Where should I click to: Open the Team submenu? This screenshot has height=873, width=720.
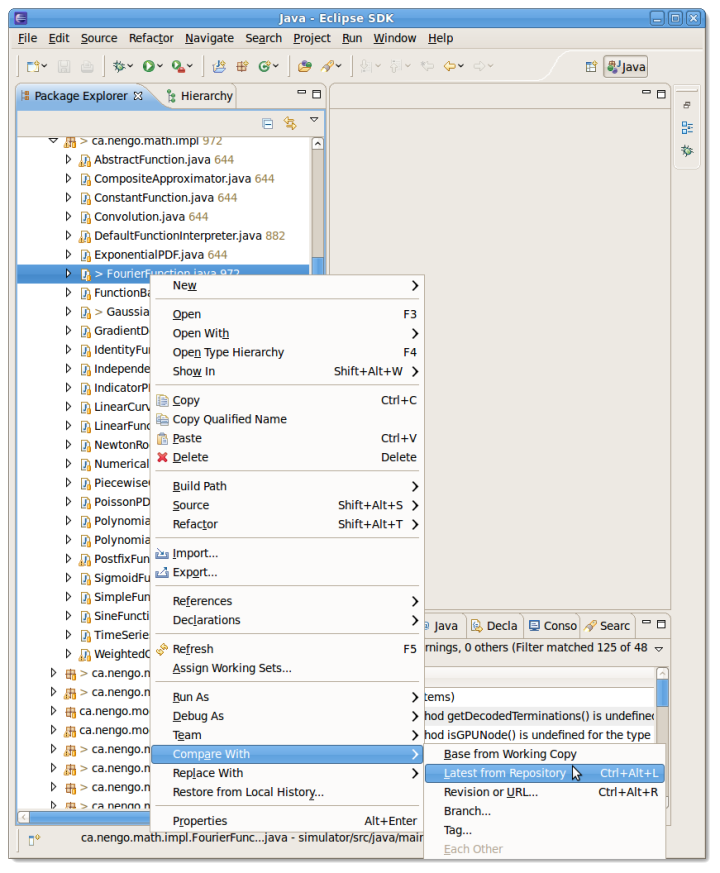[287, 735]
